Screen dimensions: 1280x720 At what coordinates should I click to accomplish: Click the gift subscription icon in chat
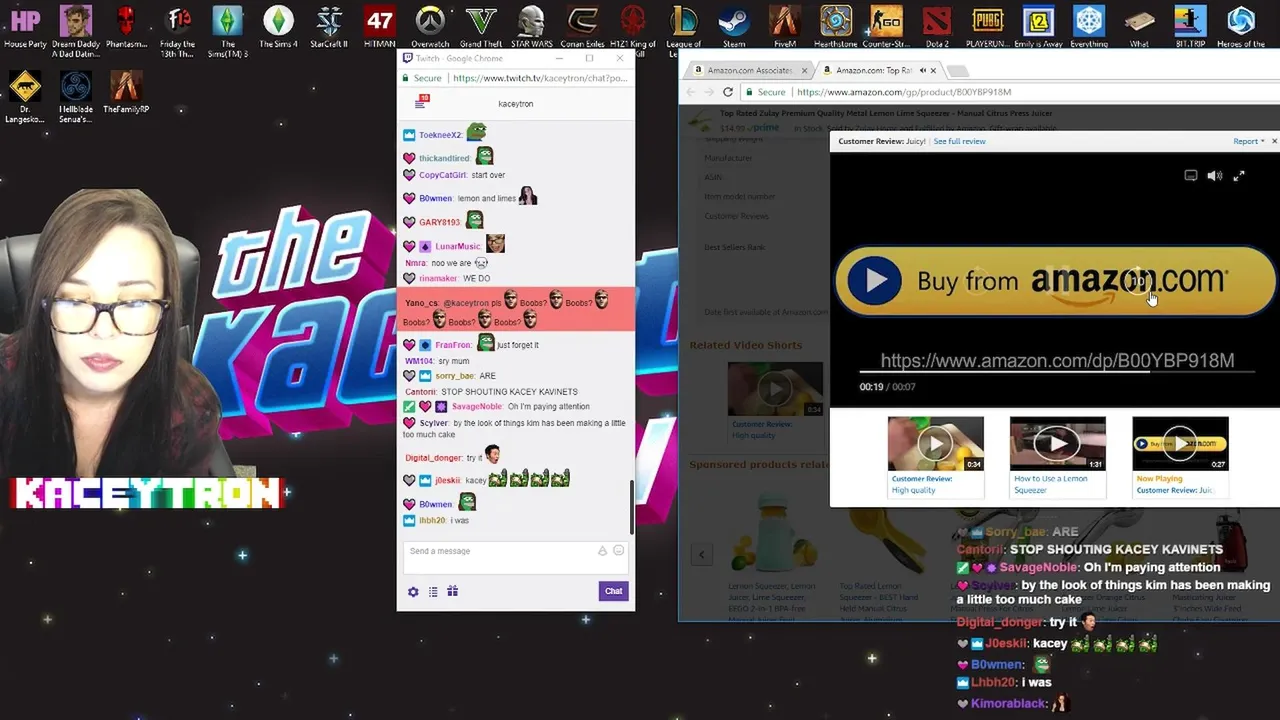click(452, 591)
